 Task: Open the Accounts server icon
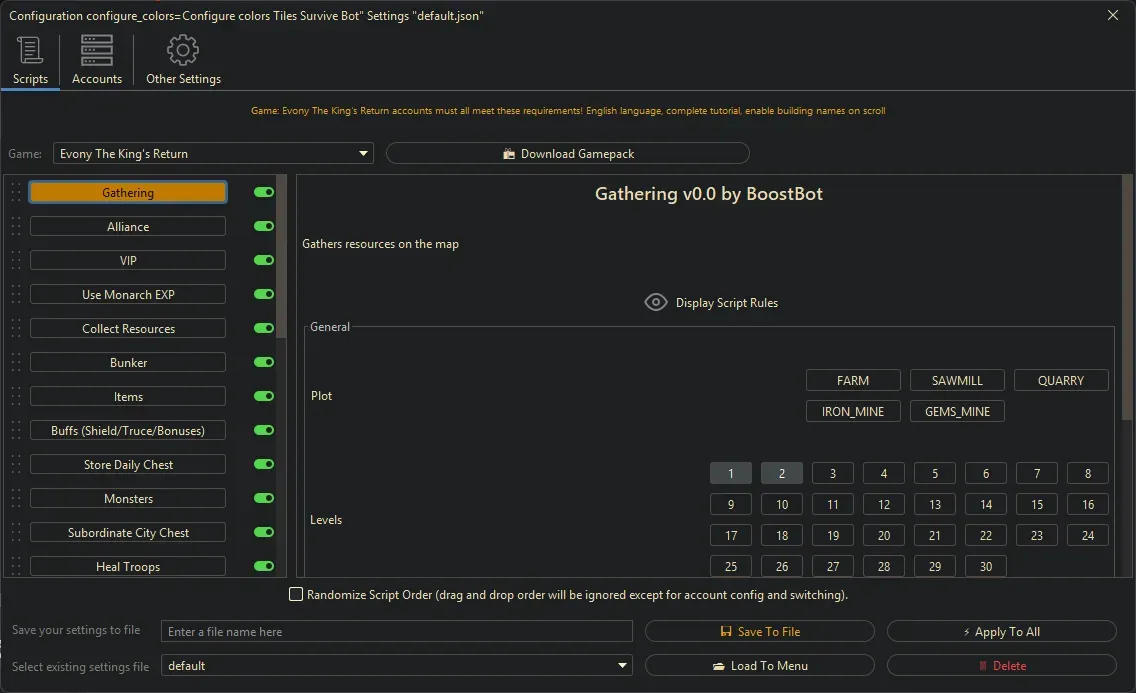[96, 49]
